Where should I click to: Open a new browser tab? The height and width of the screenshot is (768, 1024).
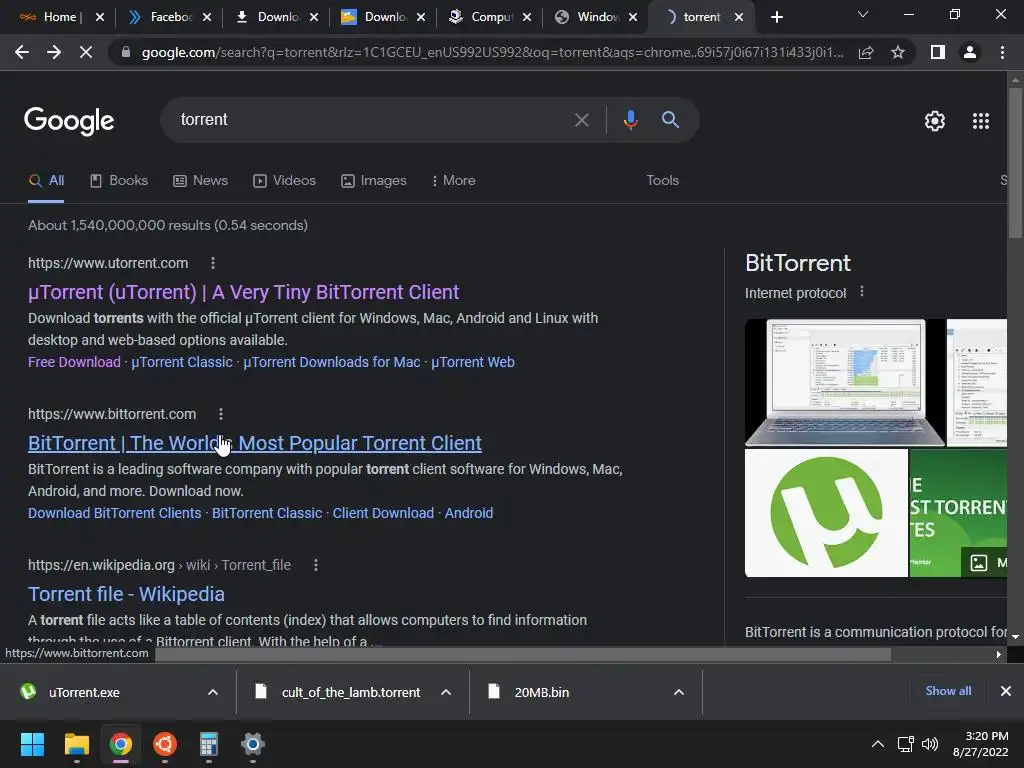[x=776, y=17]
